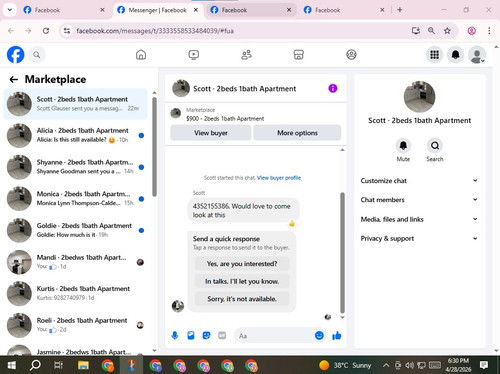500x374 pixels.
Task: Open Mandi's 2bedws 1bath conversation
Action: tap(75, 262)
